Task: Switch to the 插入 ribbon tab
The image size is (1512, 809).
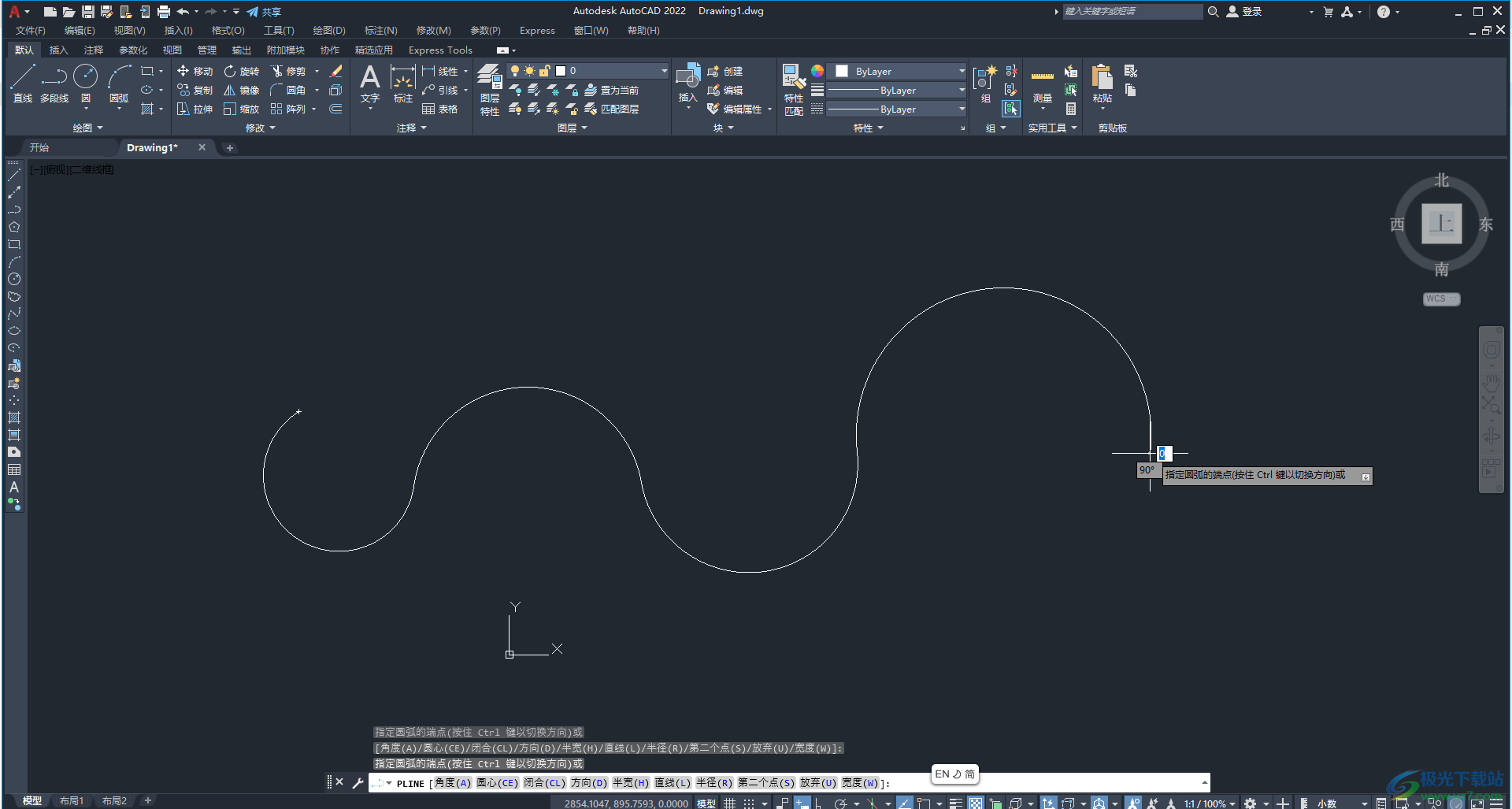Action: (x=58, y=50)
